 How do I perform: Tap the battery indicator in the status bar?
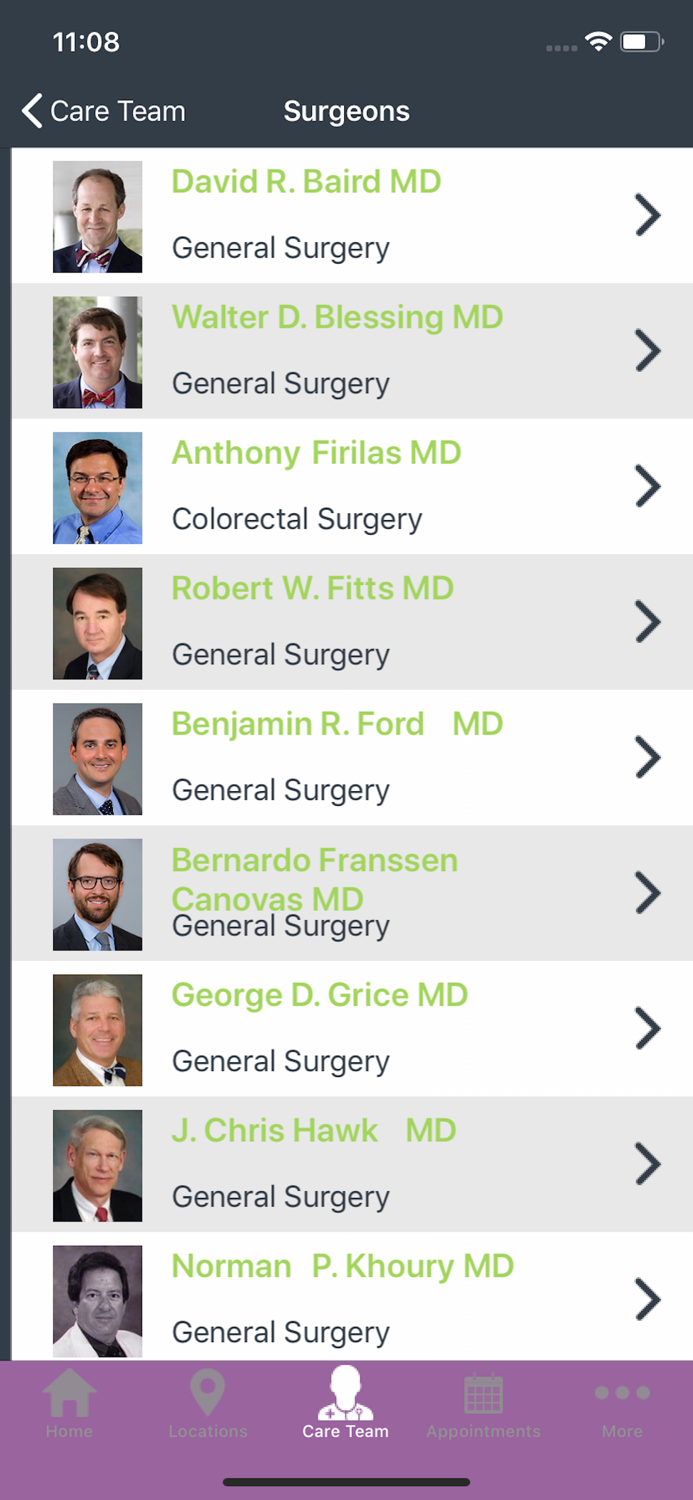pyautogui.click(x=640, y=42)
